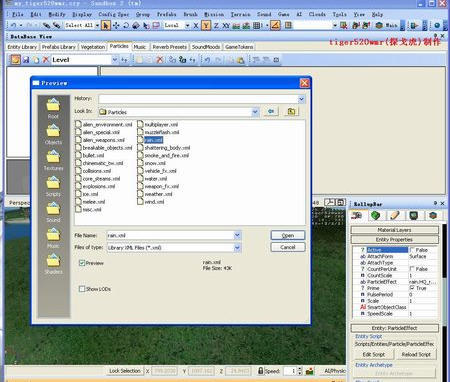Expand the History dropdown
Viewport: 450px width, 382px height.
tap(301, 99)
